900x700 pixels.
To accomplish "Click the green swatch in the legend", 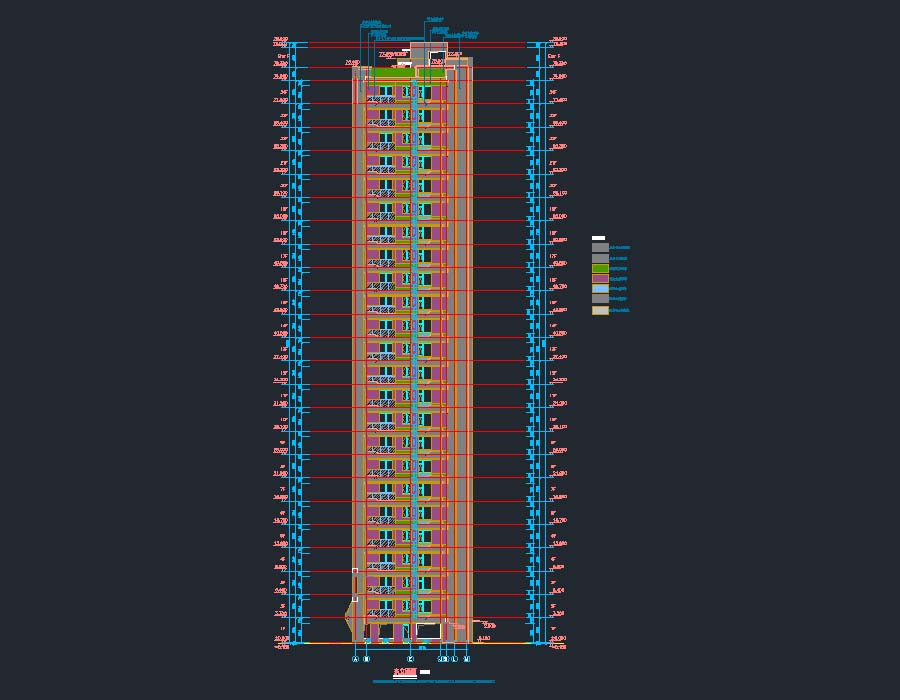I will click(600, 268).
